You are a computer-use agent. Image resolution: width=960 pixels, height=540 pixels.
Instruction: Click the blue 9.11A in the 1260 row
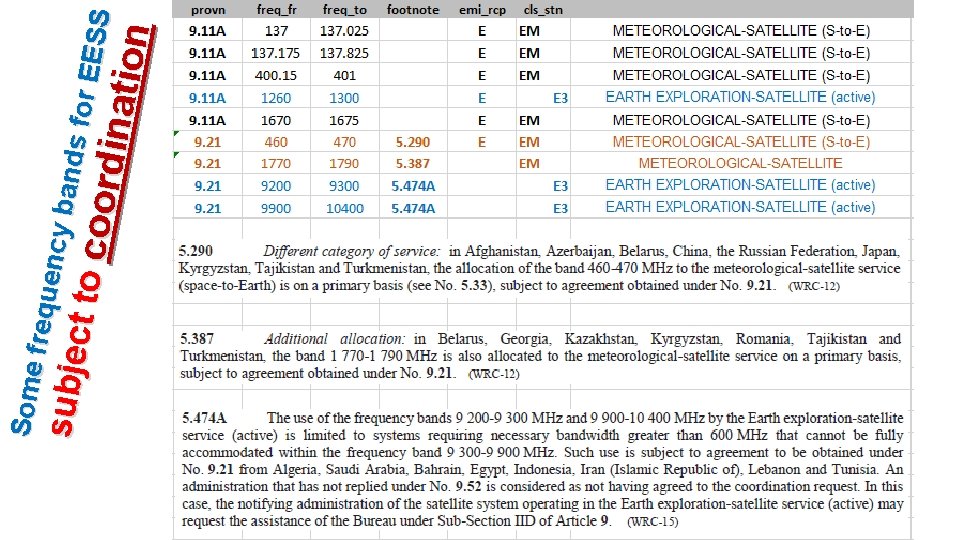[x=207, y=98]
